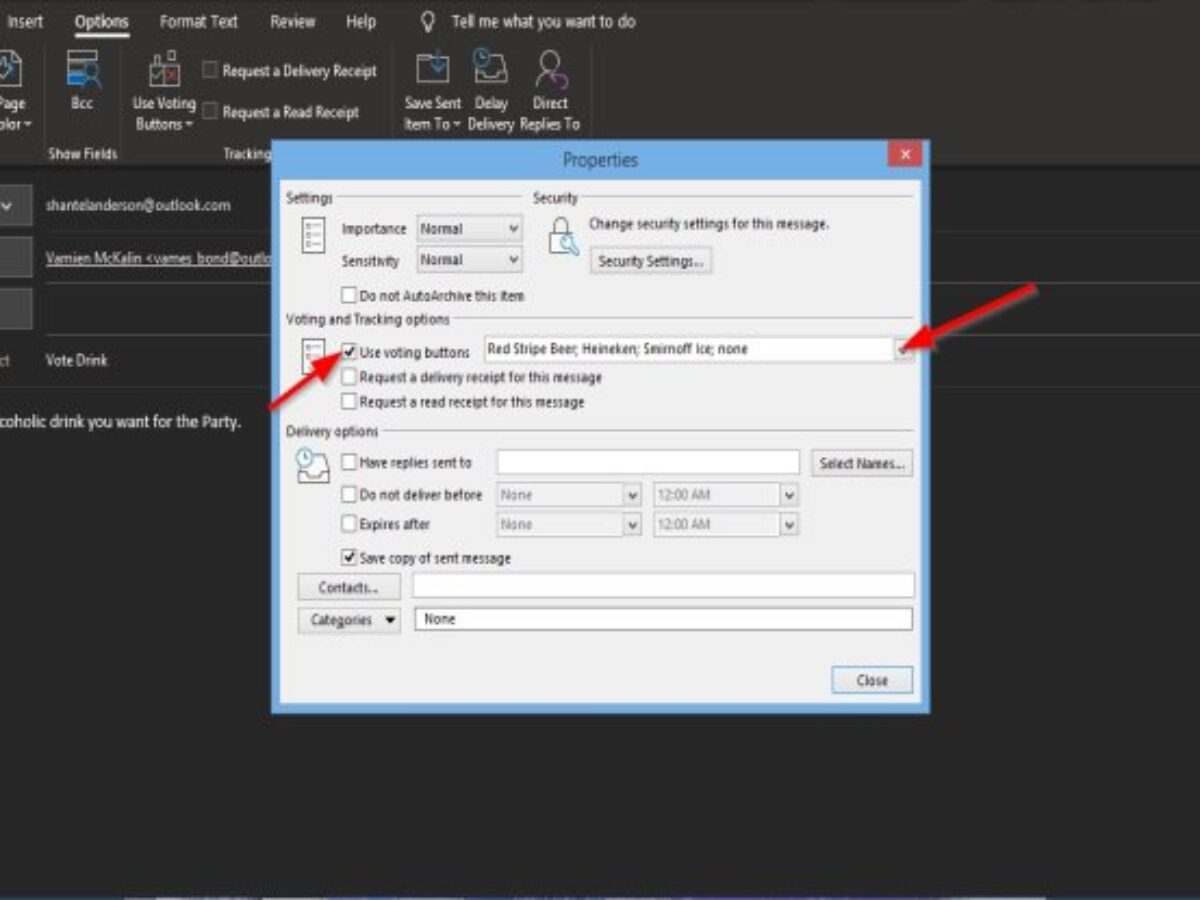The height and width of the screenshot is (900, 1200).
Task: Expand the voting buttons options dropdown
Action: pos(903,350)
